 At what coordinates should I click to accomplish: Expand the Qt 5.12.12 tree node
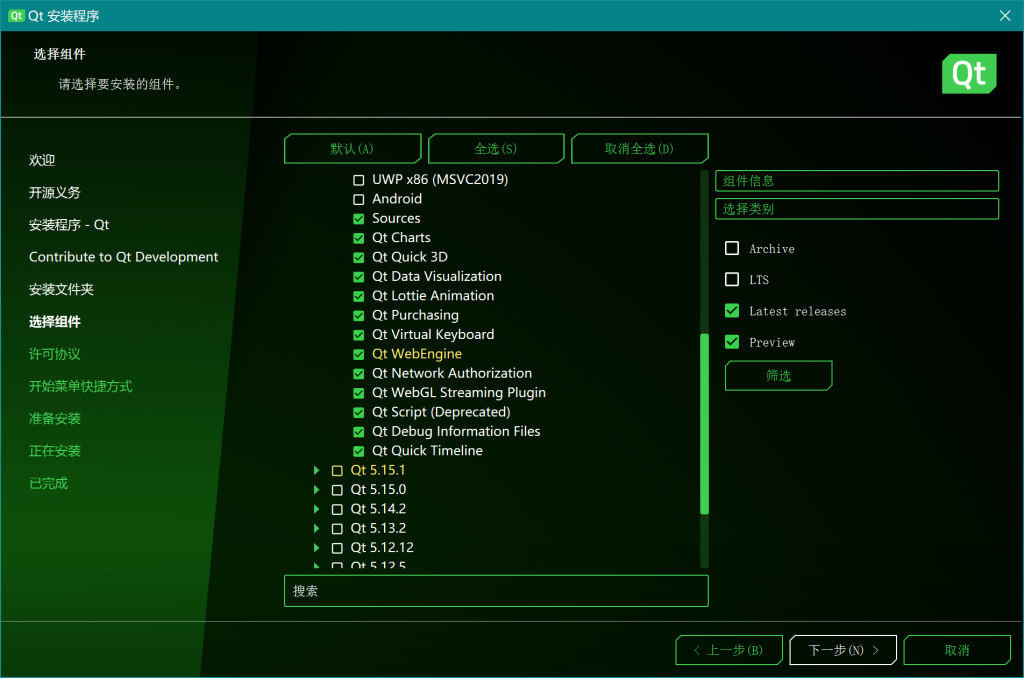point(317,548)
